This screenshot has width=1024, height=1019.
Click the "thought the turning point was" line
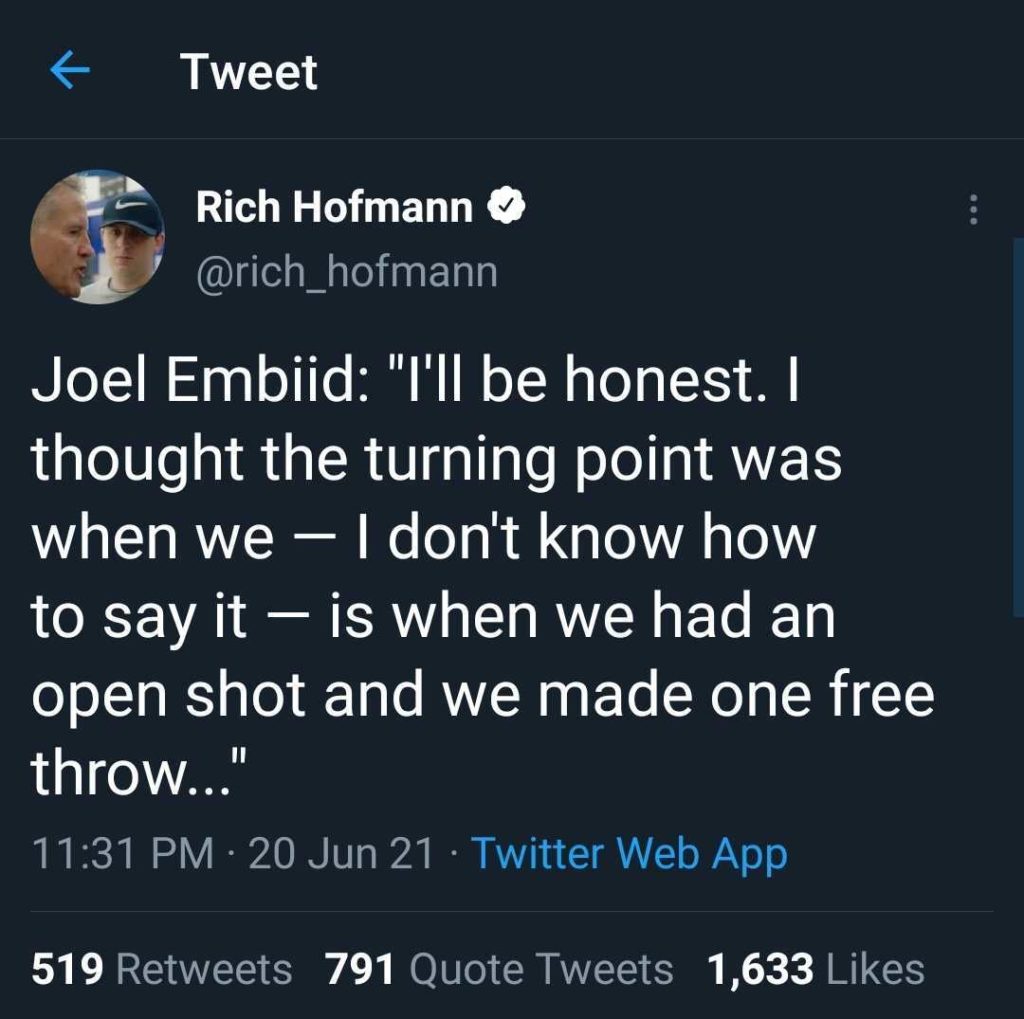(436, 462)
